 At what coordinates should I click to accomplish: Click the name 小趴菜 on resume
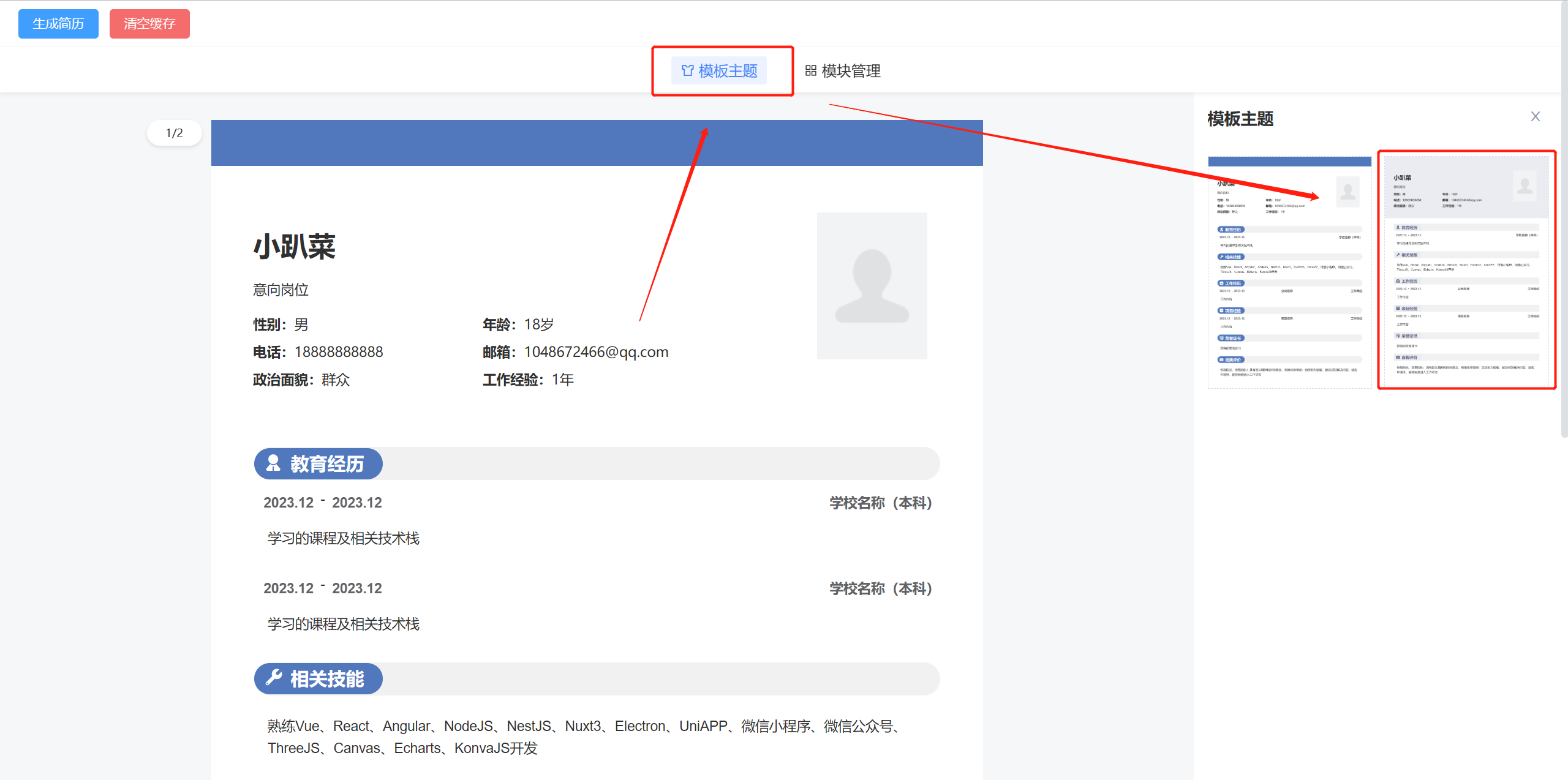(x=294, y=247)
